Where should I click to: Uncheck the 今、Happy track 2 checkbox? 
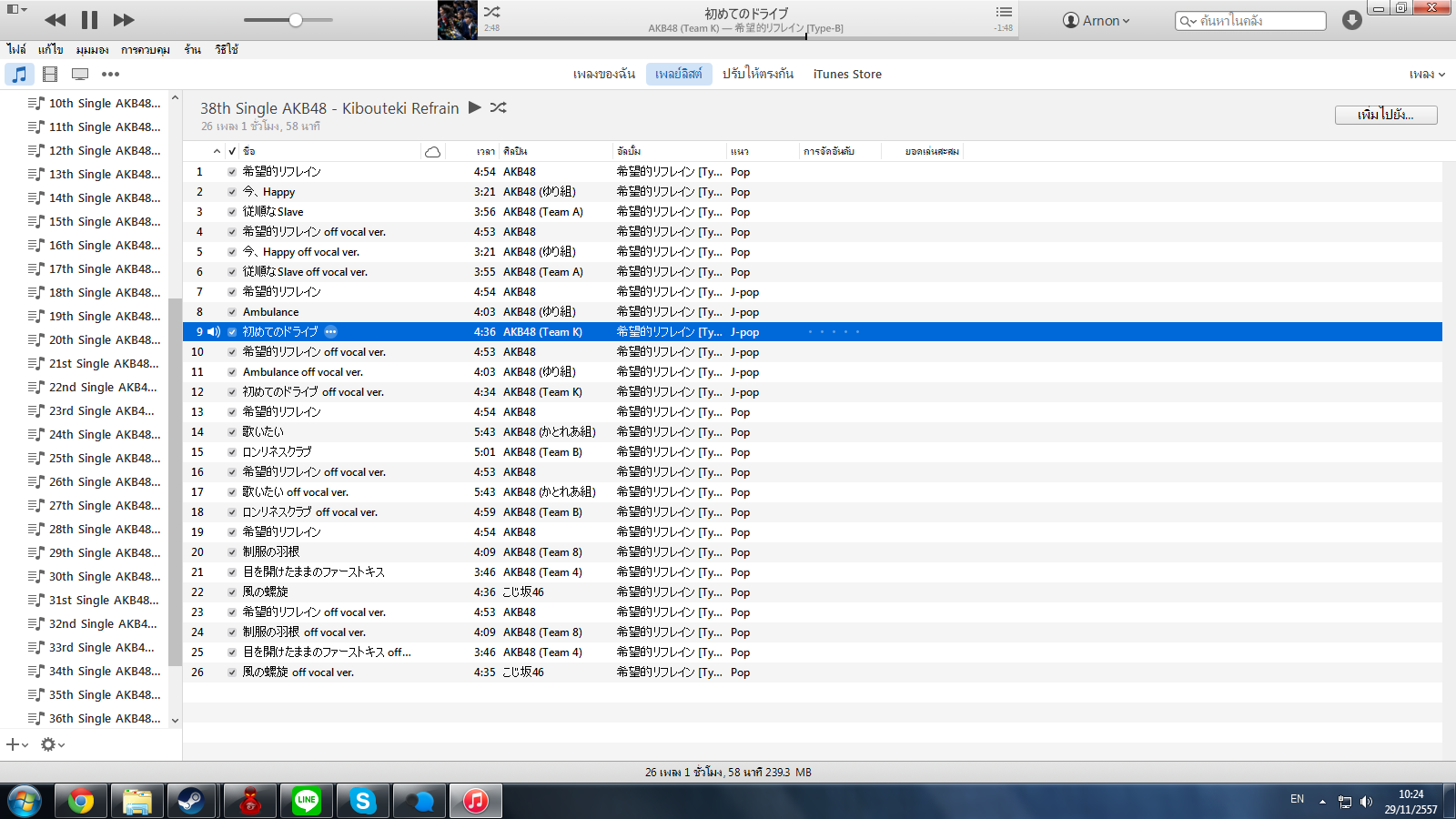tap(232, 192)
